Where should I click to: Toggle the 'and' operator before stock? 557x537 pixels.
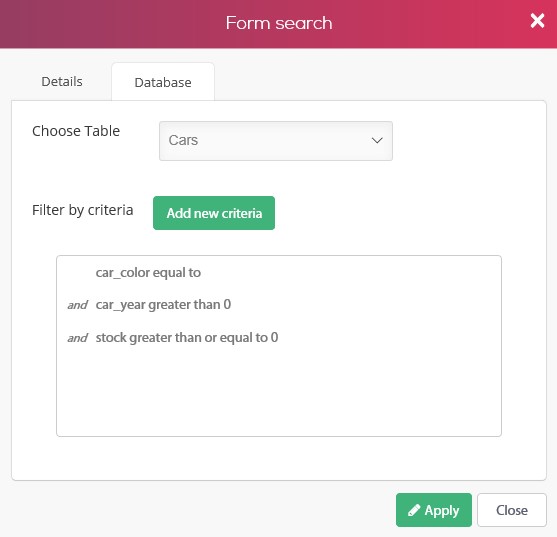click(x=77, y=338)
